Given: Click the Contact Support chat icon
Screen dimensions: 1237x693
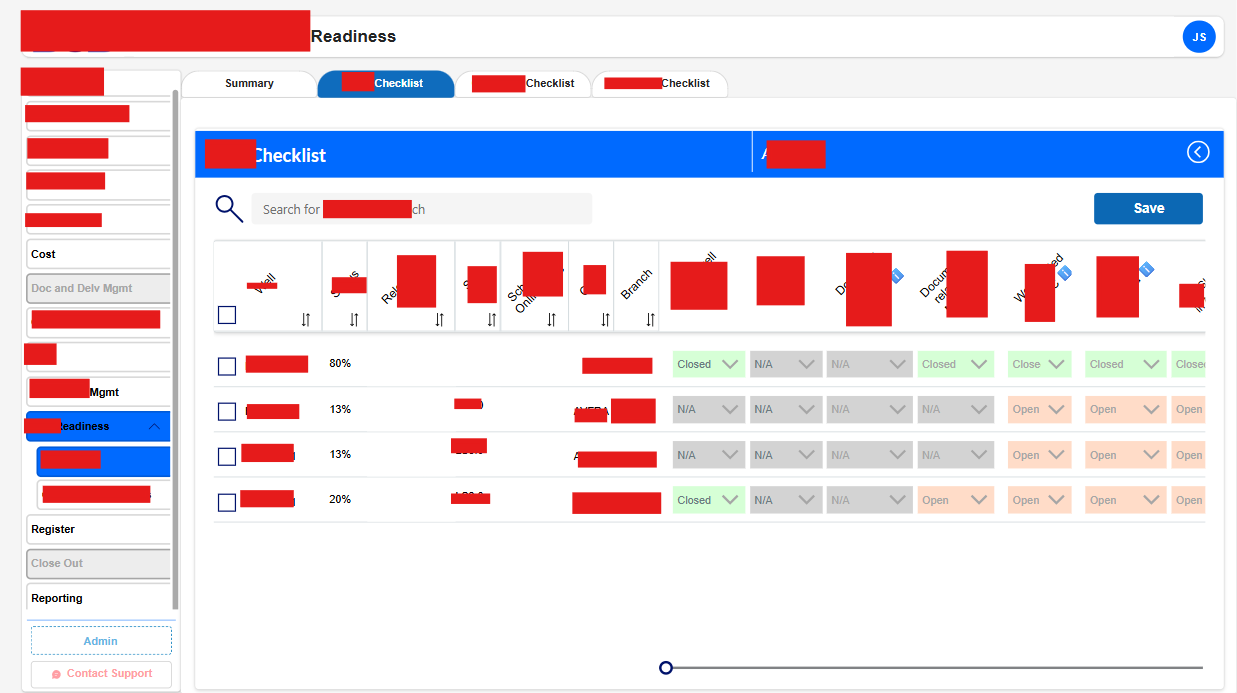Looking at the screenshot, I should point(56,674).
